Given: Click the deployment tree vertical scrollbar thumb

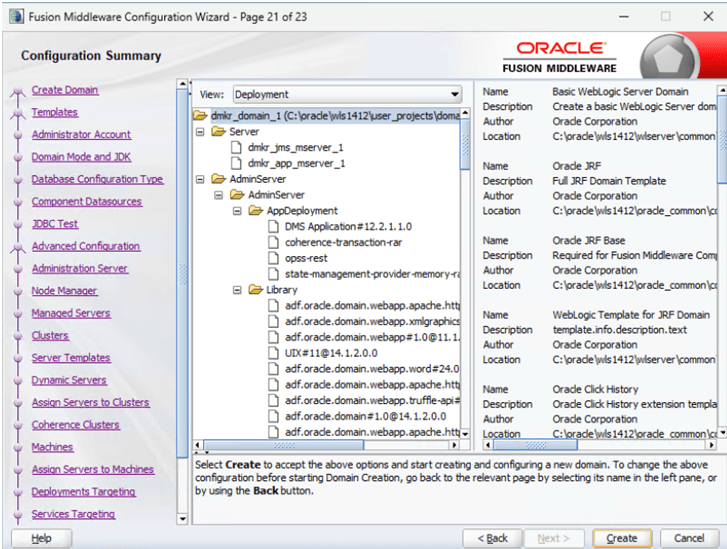Looking at the screenshot, I should 465,144.
